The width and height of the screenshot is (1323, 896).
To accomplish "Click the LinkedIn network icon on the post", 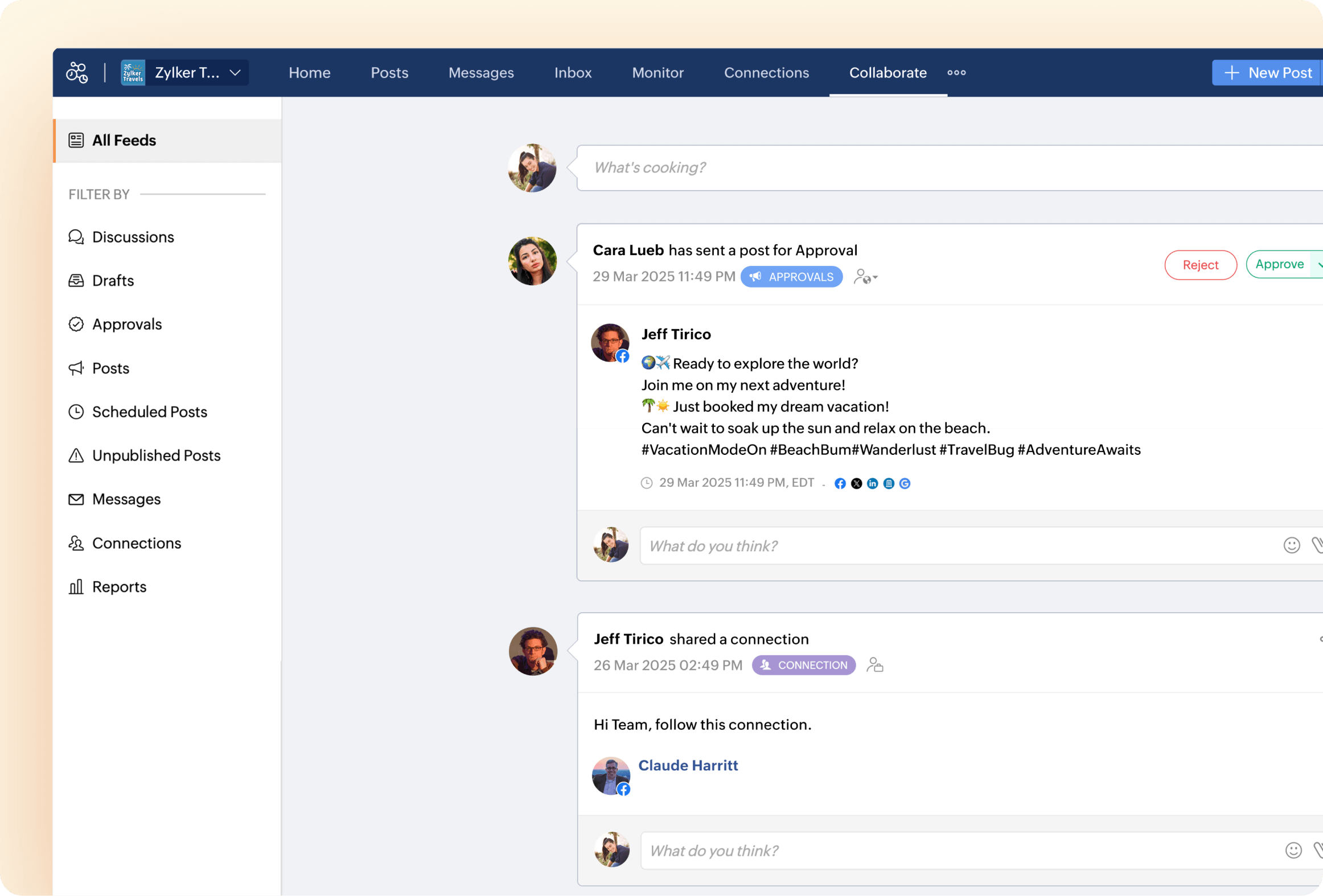I will [x=872, y=483].
